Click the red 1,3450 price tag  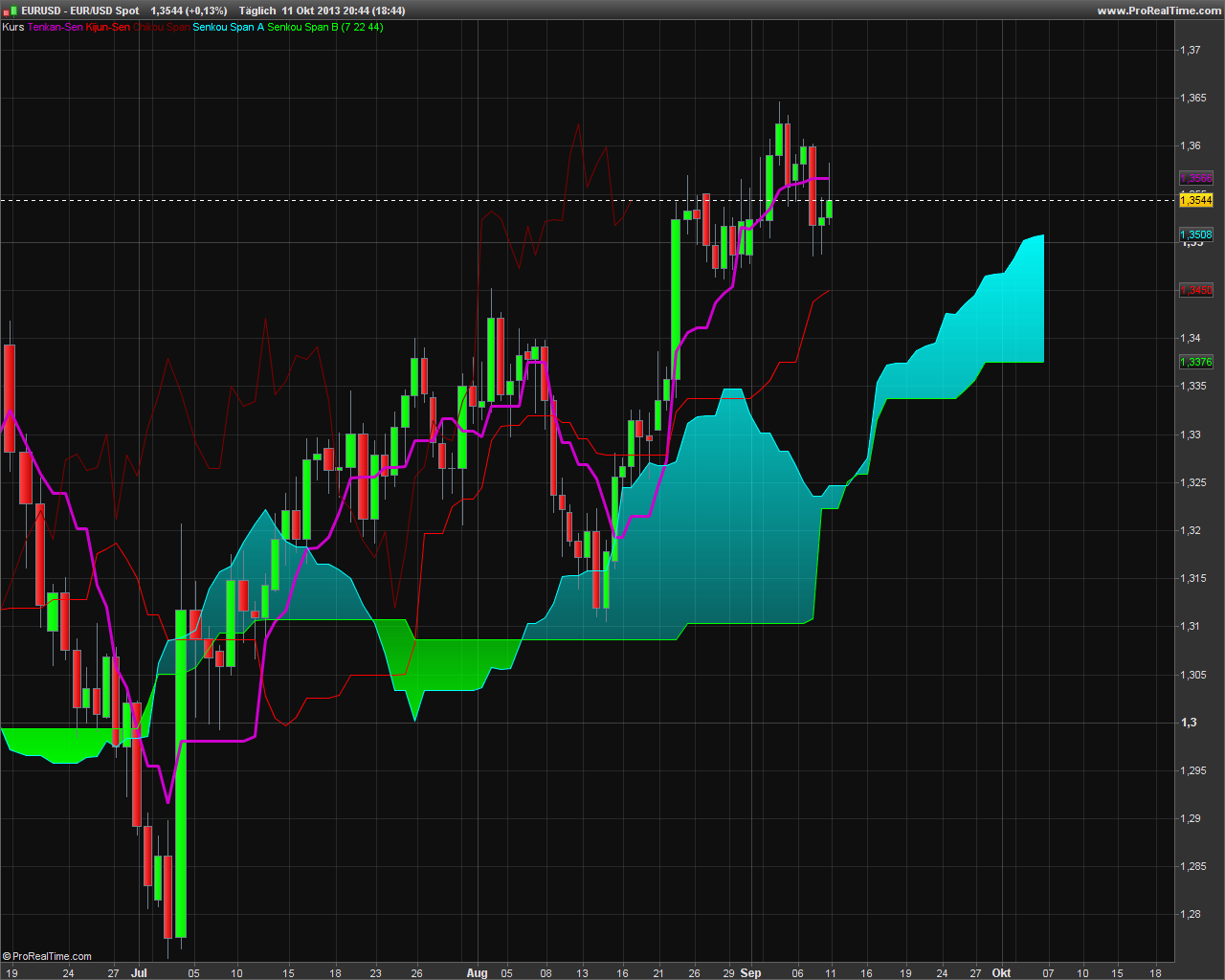pyautogui.click(x=1196, y=290)
